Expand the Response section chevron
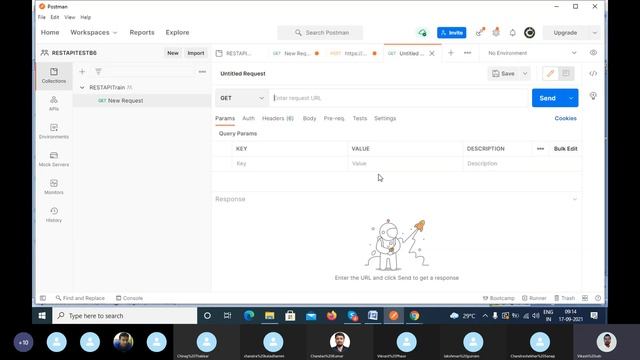 (x=575, y=199)
